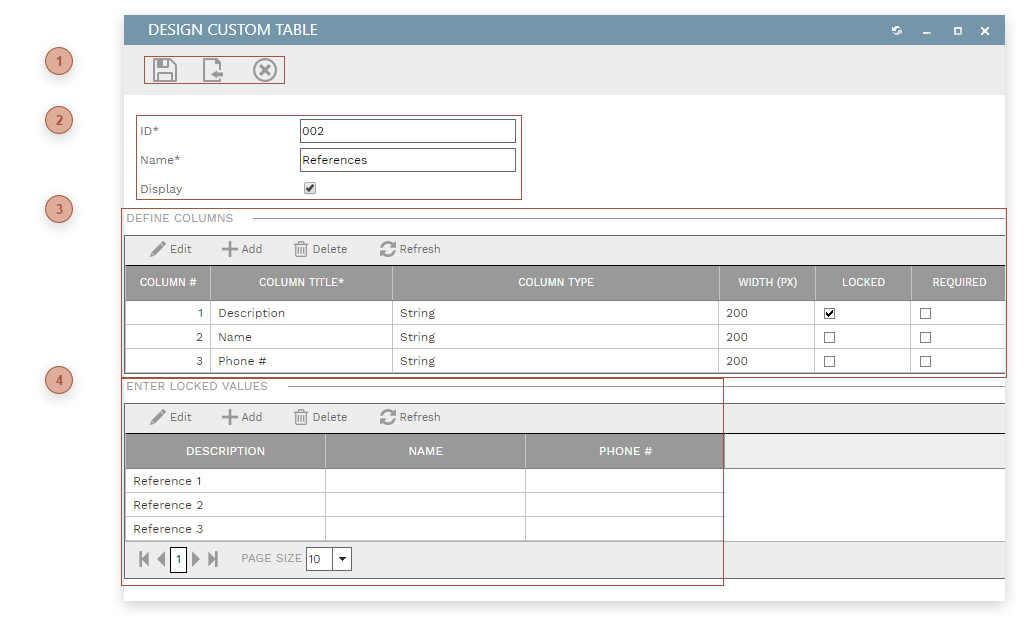
Task: Click the Add button in DEFINE COLUMNS
Action: [241, 248]
